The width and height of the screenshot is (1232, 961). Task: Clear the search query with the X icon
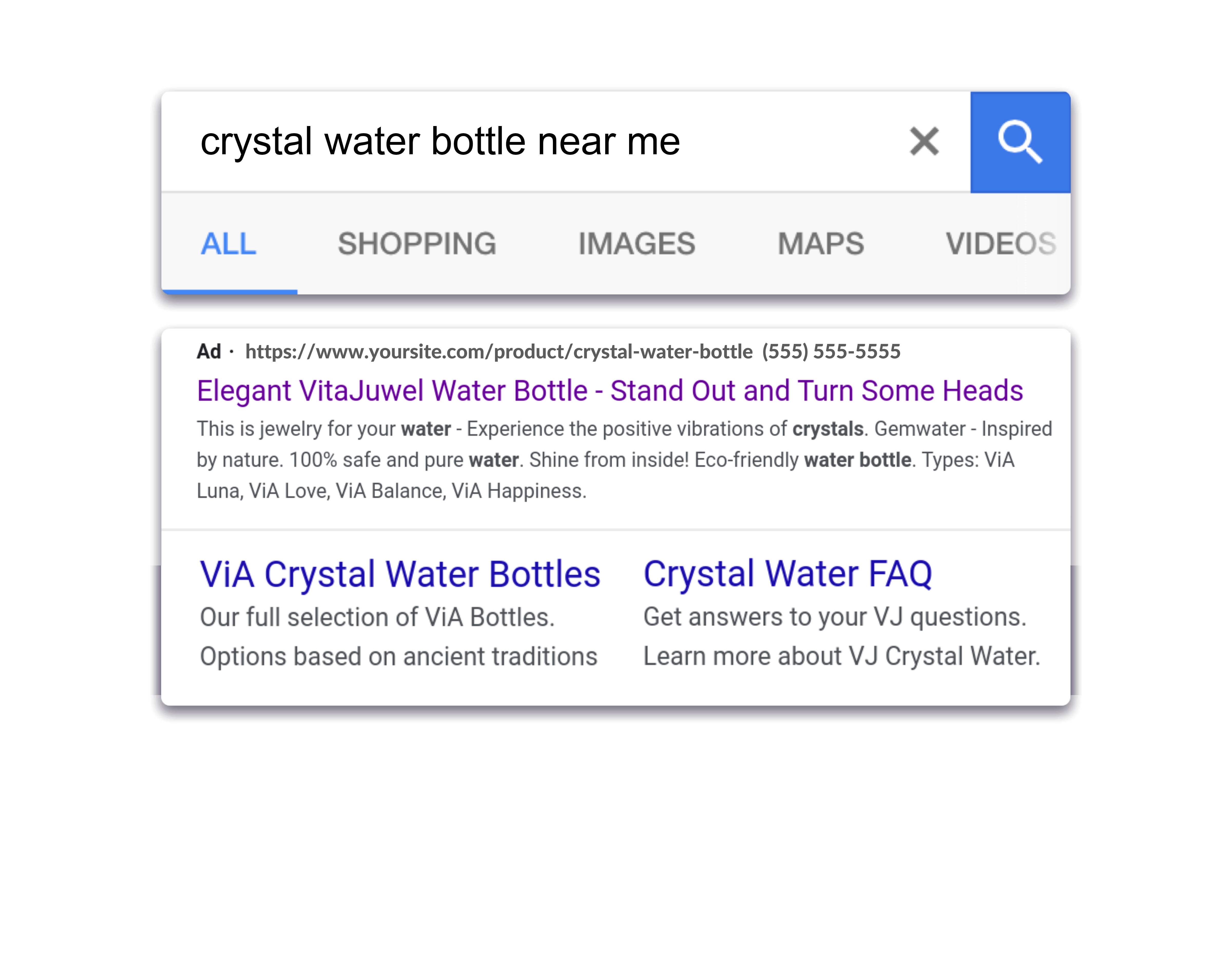pyautogui.click(x=924, y=141)
